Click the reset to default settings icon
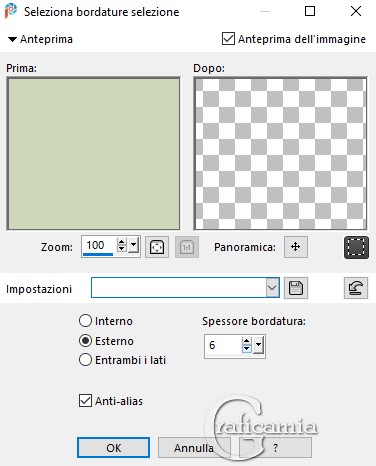 [x=356, y=288]
